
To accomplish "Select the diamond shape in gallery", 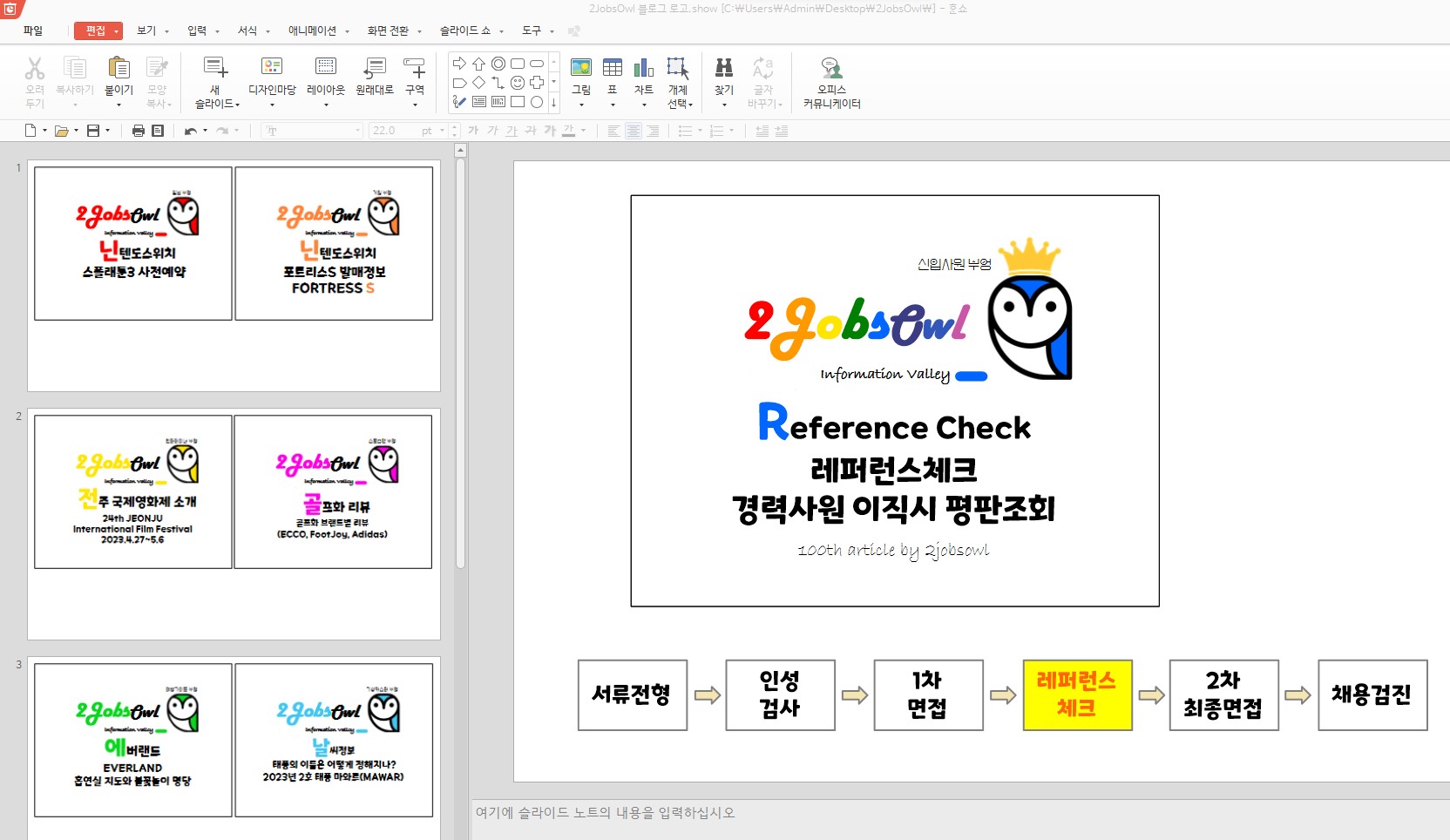I will [479, 83].
